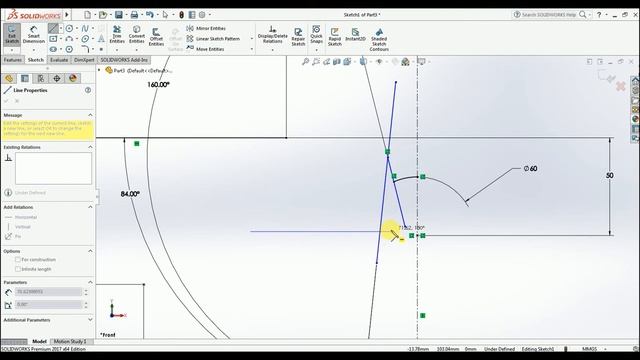Click the New document icon
640x360 pixels.
tap(87, 15)
